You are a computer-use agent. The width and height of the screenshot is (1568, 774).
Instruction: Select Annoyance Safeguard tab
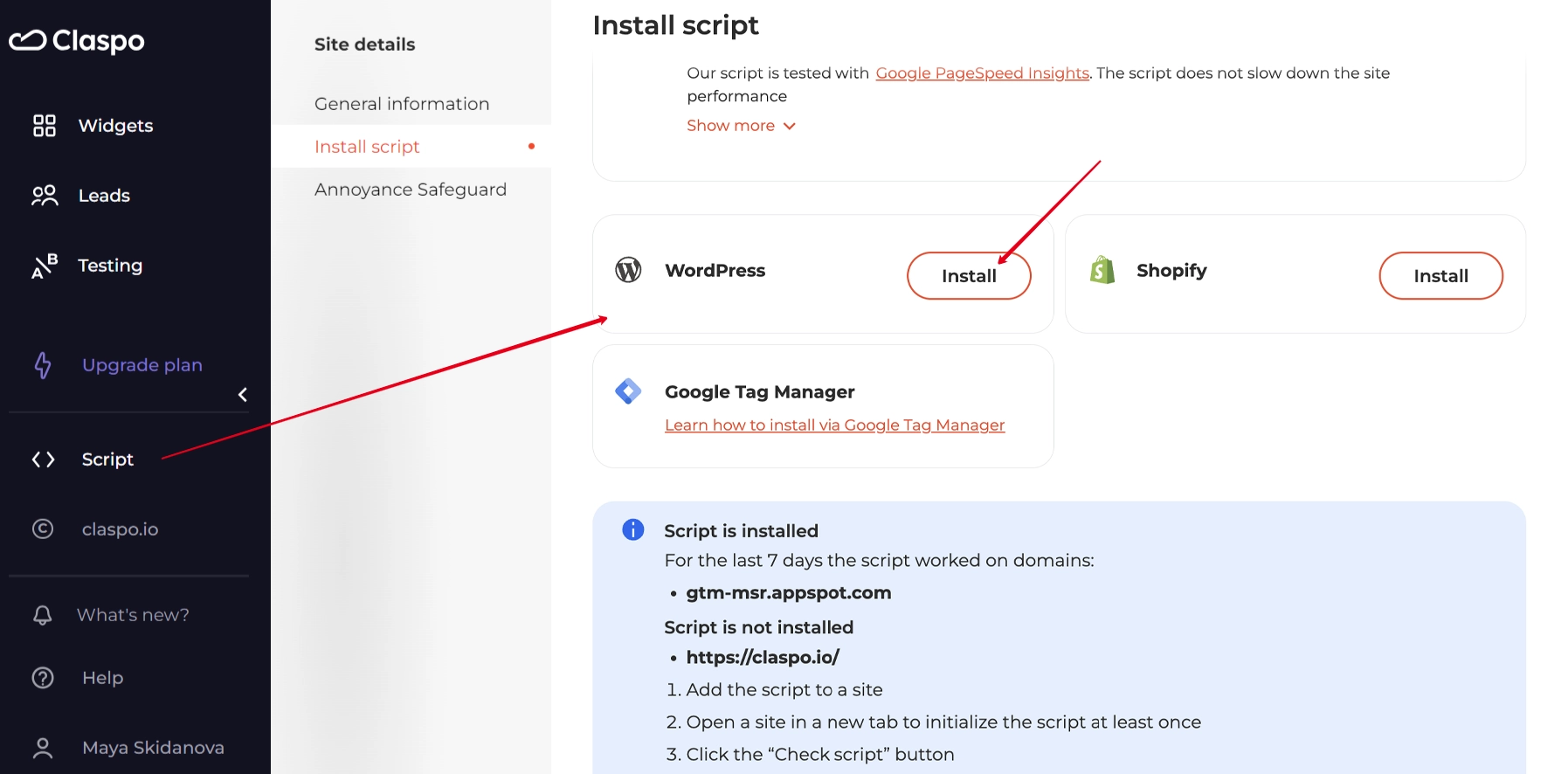click(411, 190)
